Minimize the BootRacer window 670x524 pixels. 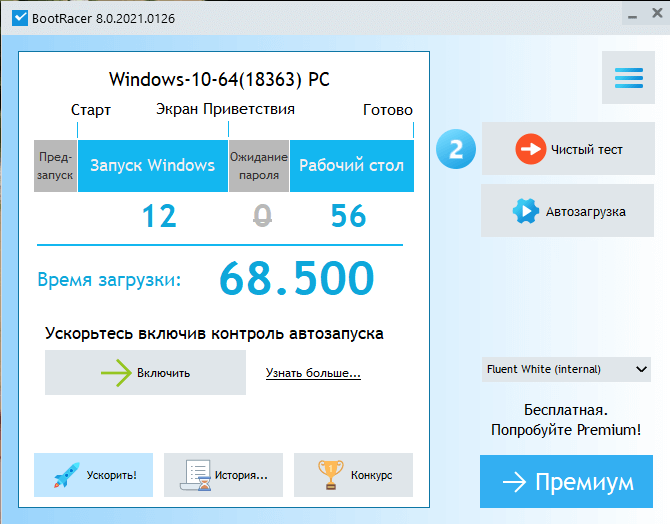point(632,17)
